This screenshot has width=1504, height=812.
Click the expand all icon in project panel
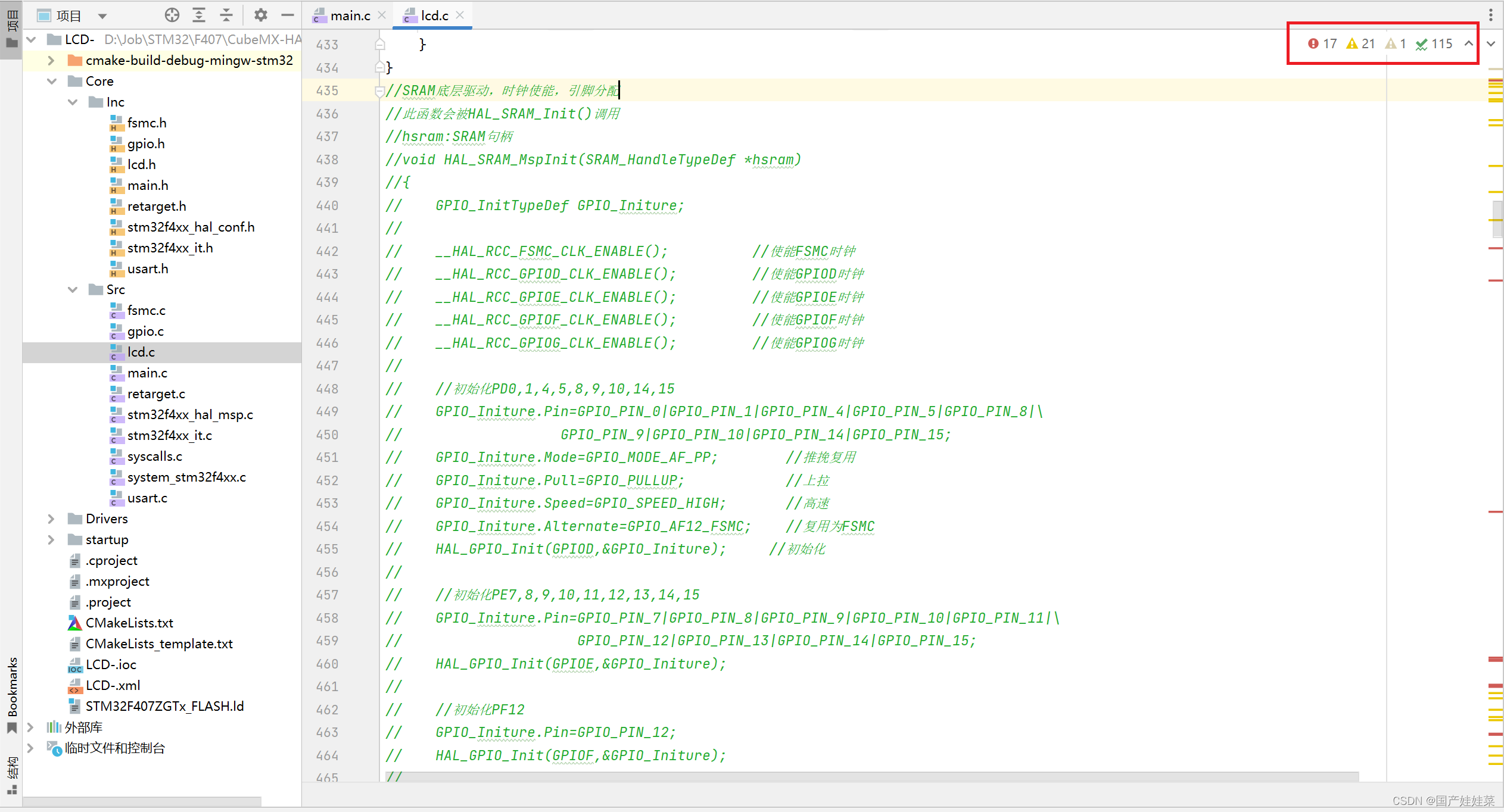(x=199, y=15)
